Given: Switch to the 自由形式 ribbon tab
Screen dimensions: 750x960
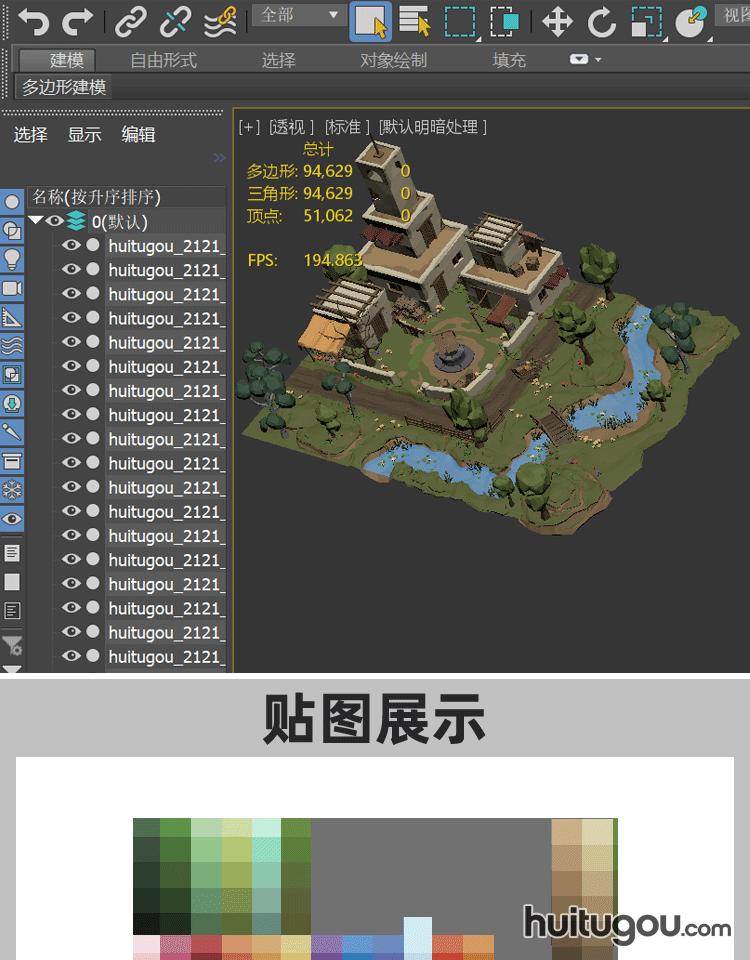Looking at the screenshot, I should click(164, 60).
